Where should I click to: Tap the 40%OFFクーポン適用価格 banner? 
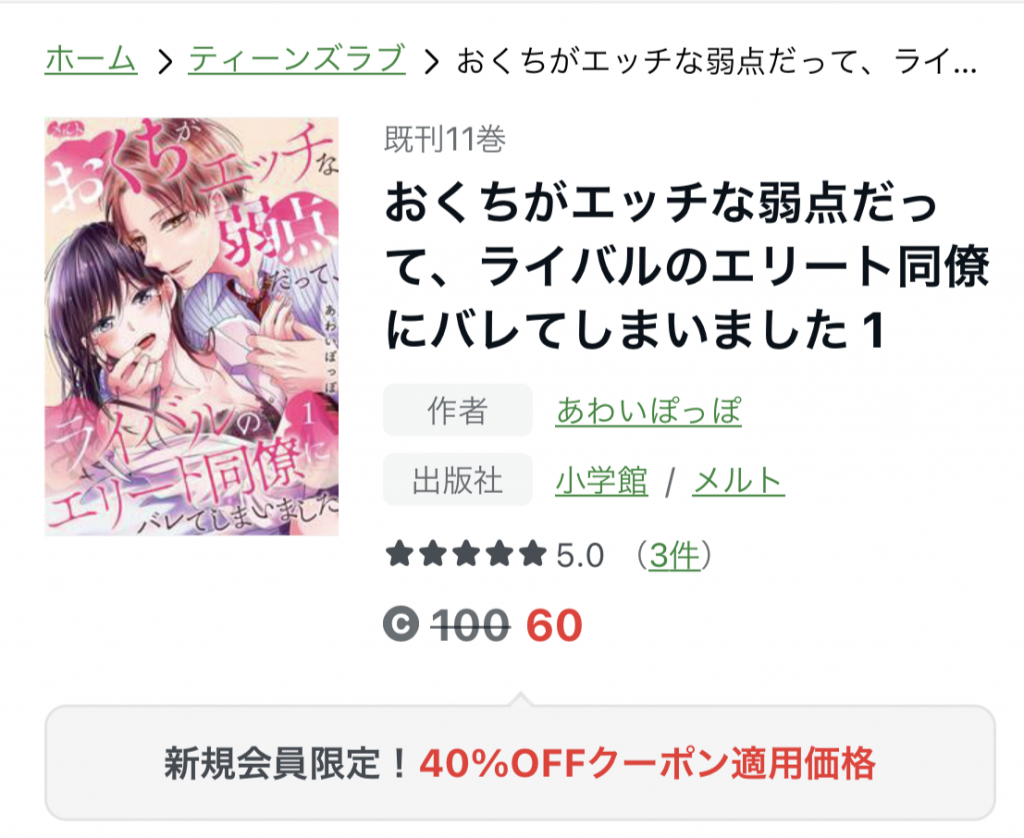tap(520, 763)
